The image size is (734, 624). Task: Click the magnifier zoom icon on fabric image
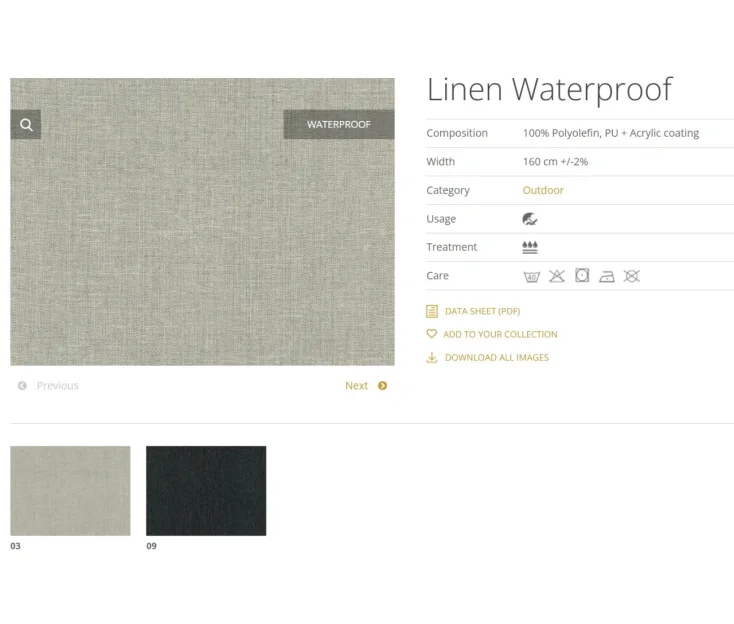pyautogui.click(x=26, y=125)
